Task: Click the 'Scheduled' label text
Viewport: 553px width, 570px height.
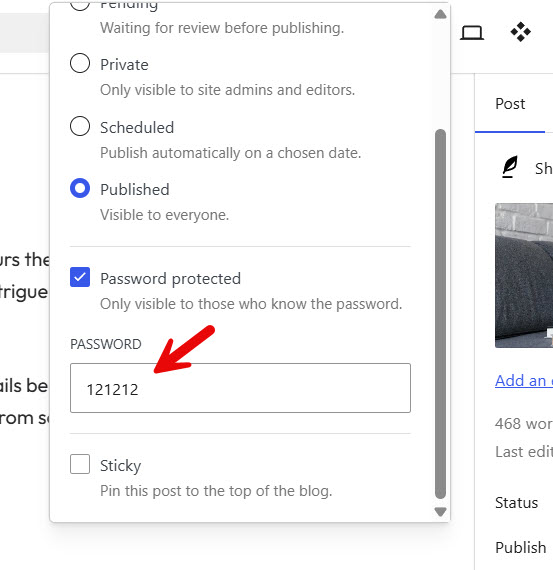Action: coord(137,128)
